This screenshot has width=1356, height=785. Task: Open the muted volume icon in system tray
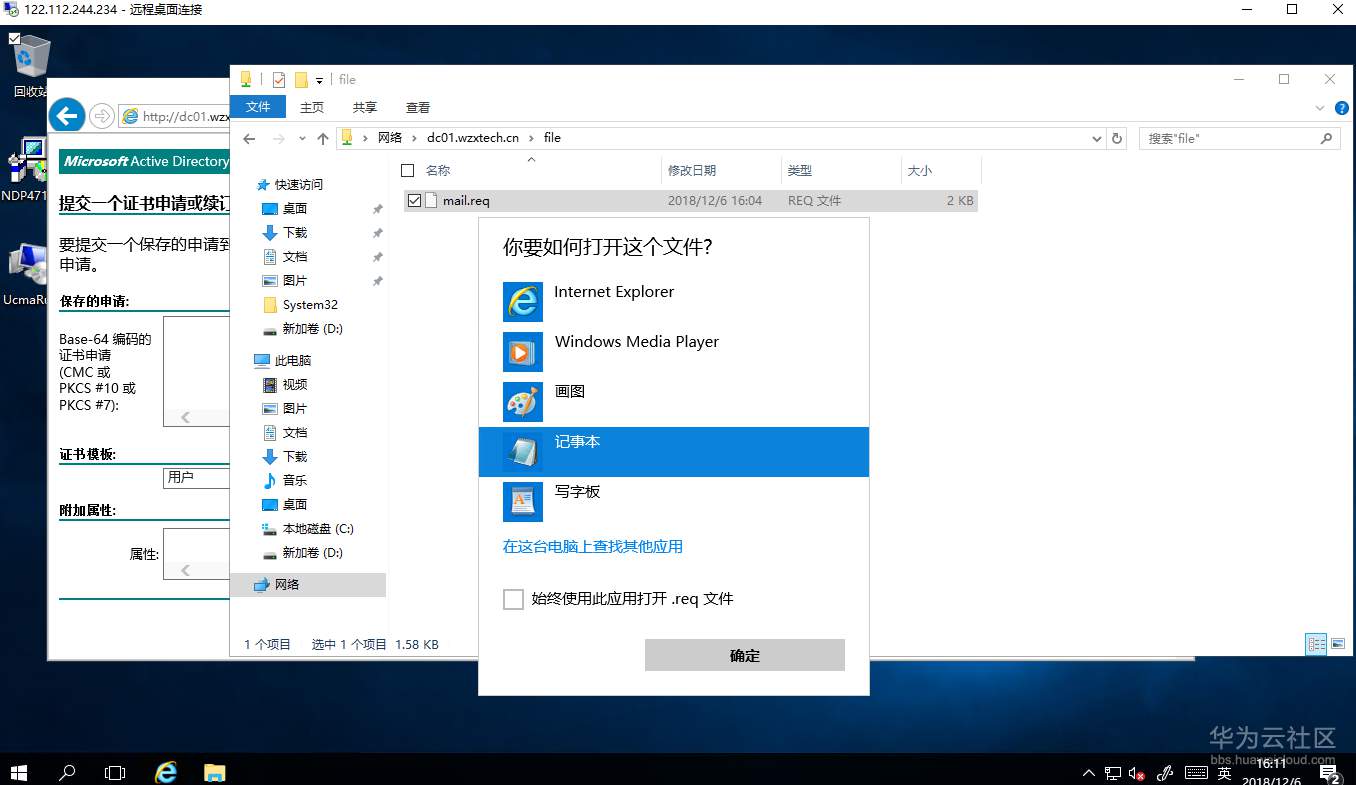click(1136, 772)
